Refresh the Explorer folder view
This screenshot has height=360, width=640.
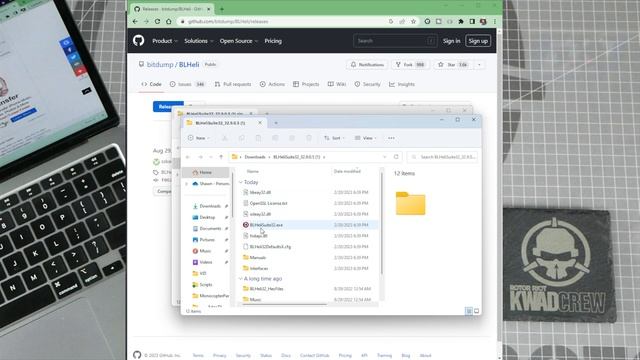click(396, 157)
